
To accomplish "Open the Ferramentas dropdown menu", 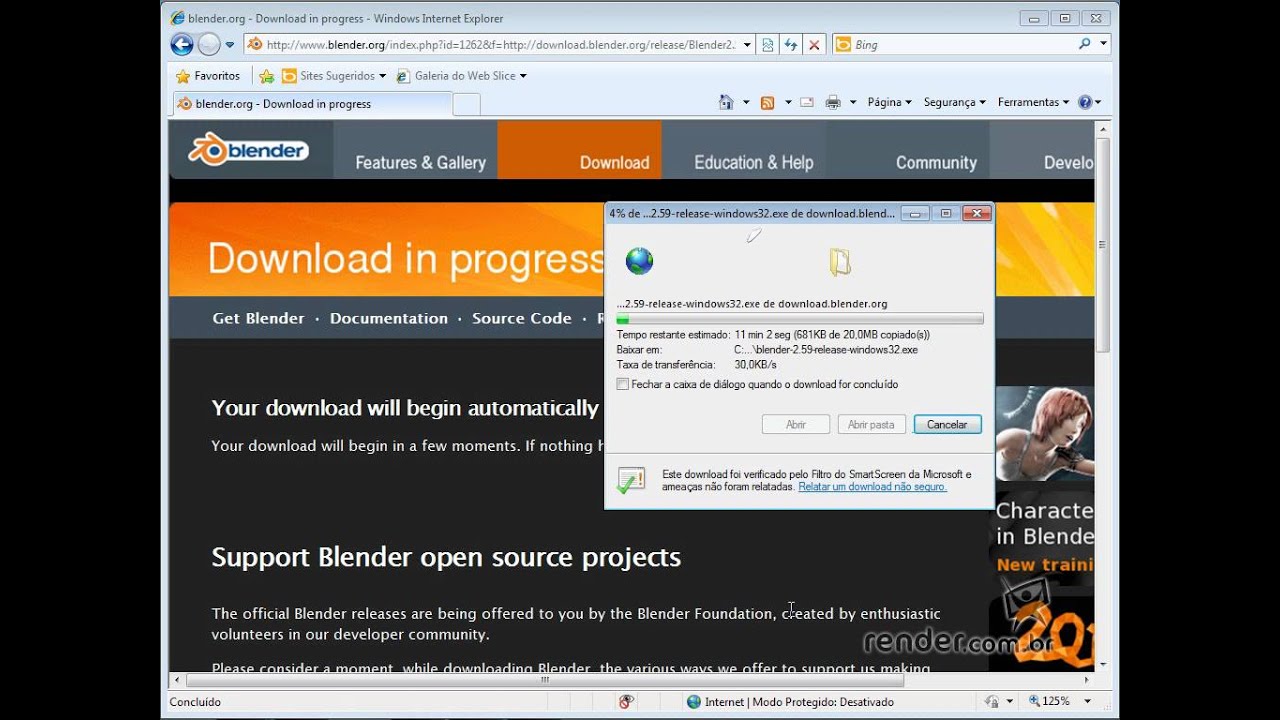I will pyautogui.click(x=1033, y=102).
